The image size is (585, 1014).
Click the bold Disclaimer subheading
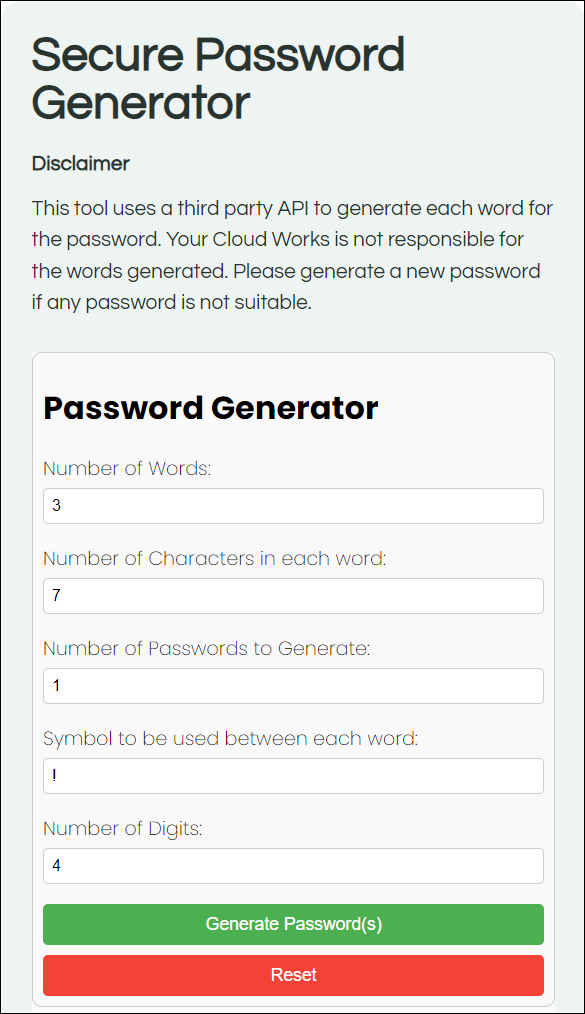click(x=81, y=163)
